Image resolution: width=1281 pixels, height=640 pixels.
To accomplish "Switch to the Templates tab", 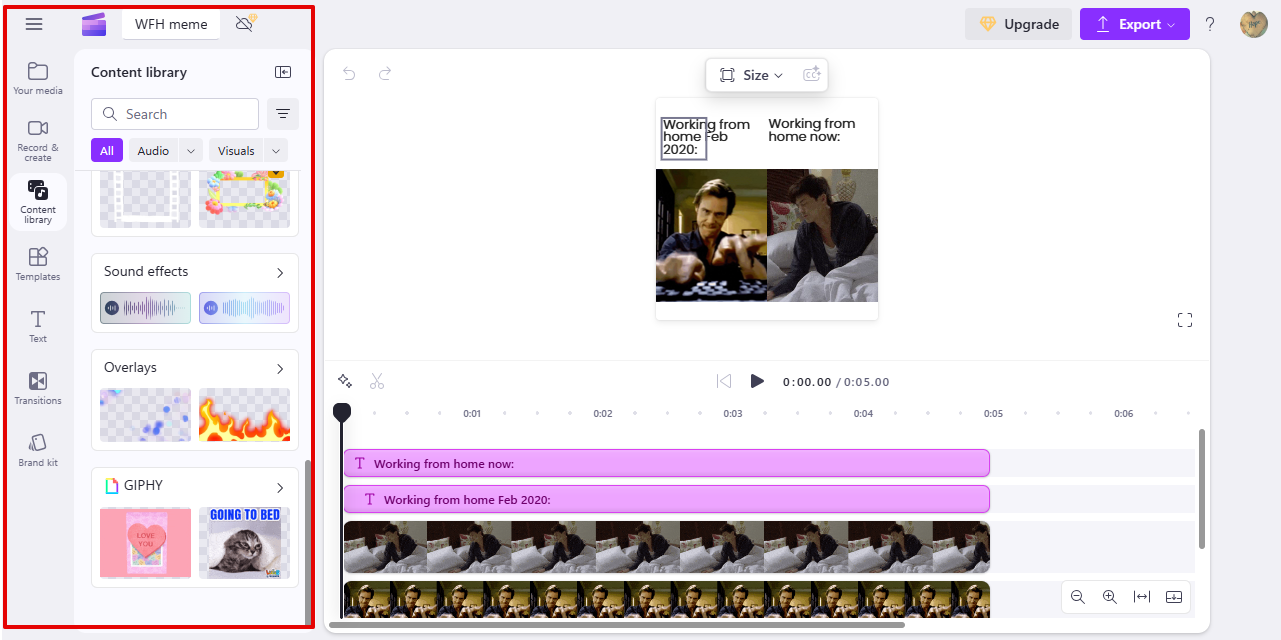I will (x=37, y=262).
